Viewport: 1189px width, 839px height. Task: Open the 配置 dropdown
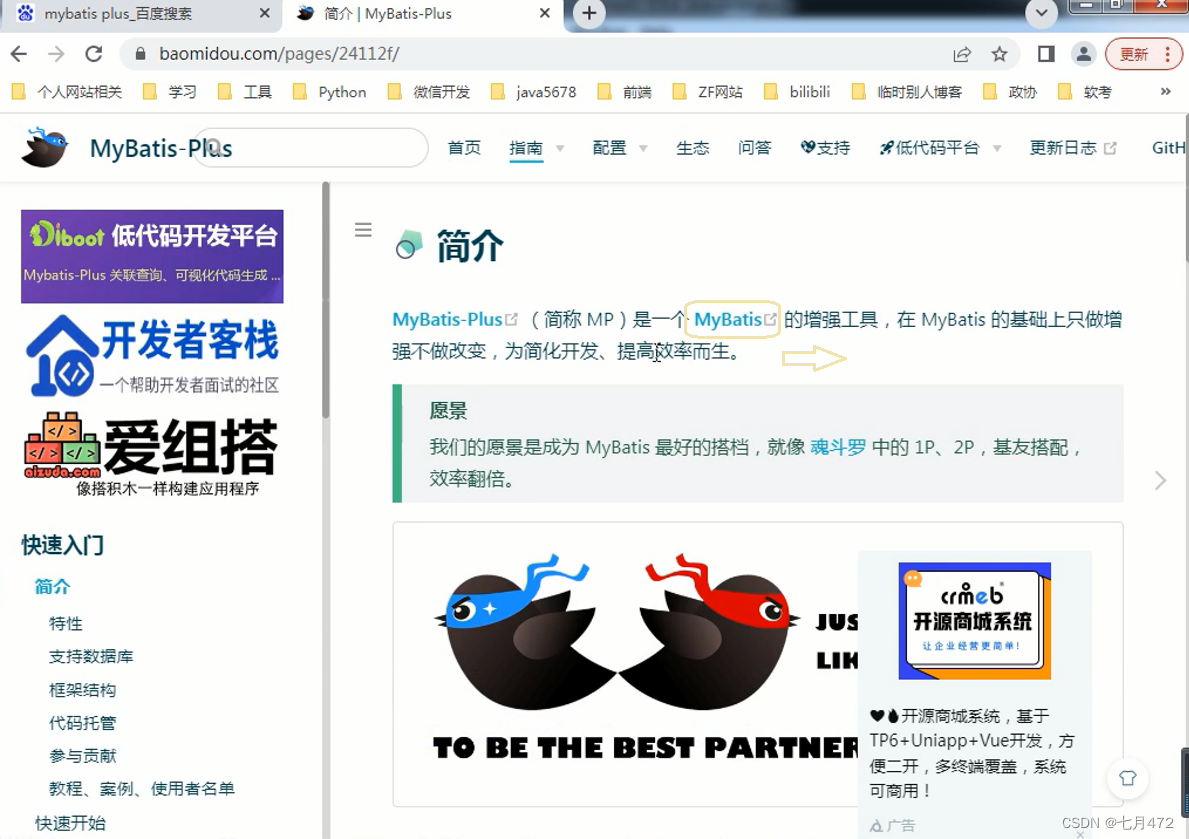point(613,147)
